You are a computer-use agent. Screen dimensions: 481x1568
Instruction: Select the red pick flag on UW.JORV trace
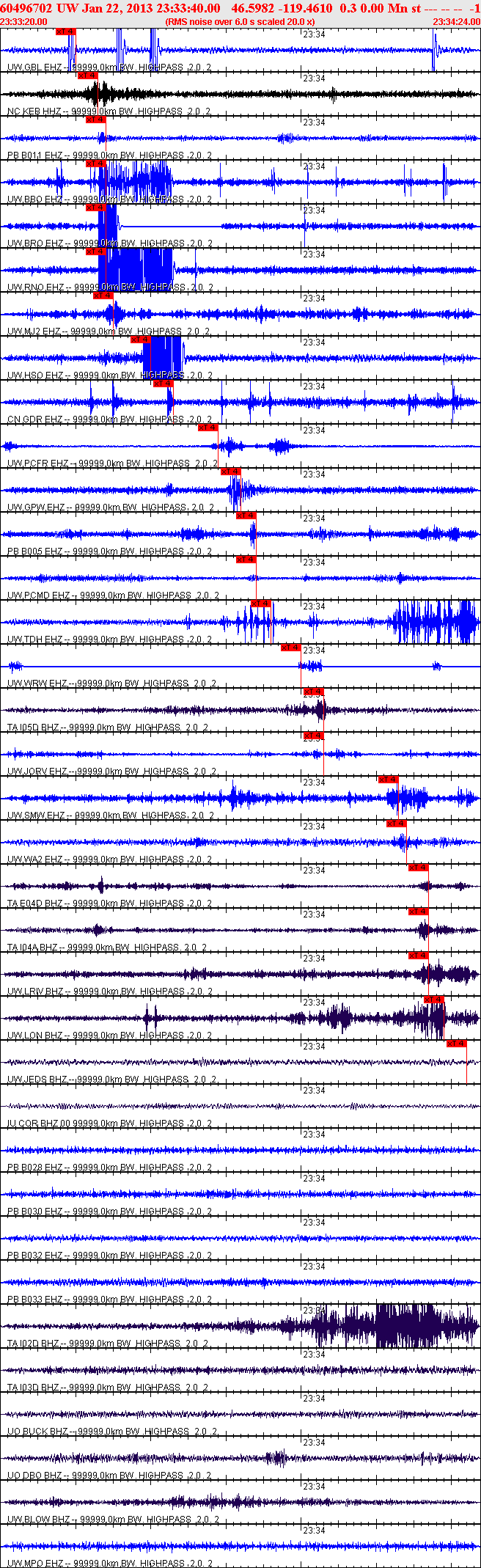click(313, 736)
